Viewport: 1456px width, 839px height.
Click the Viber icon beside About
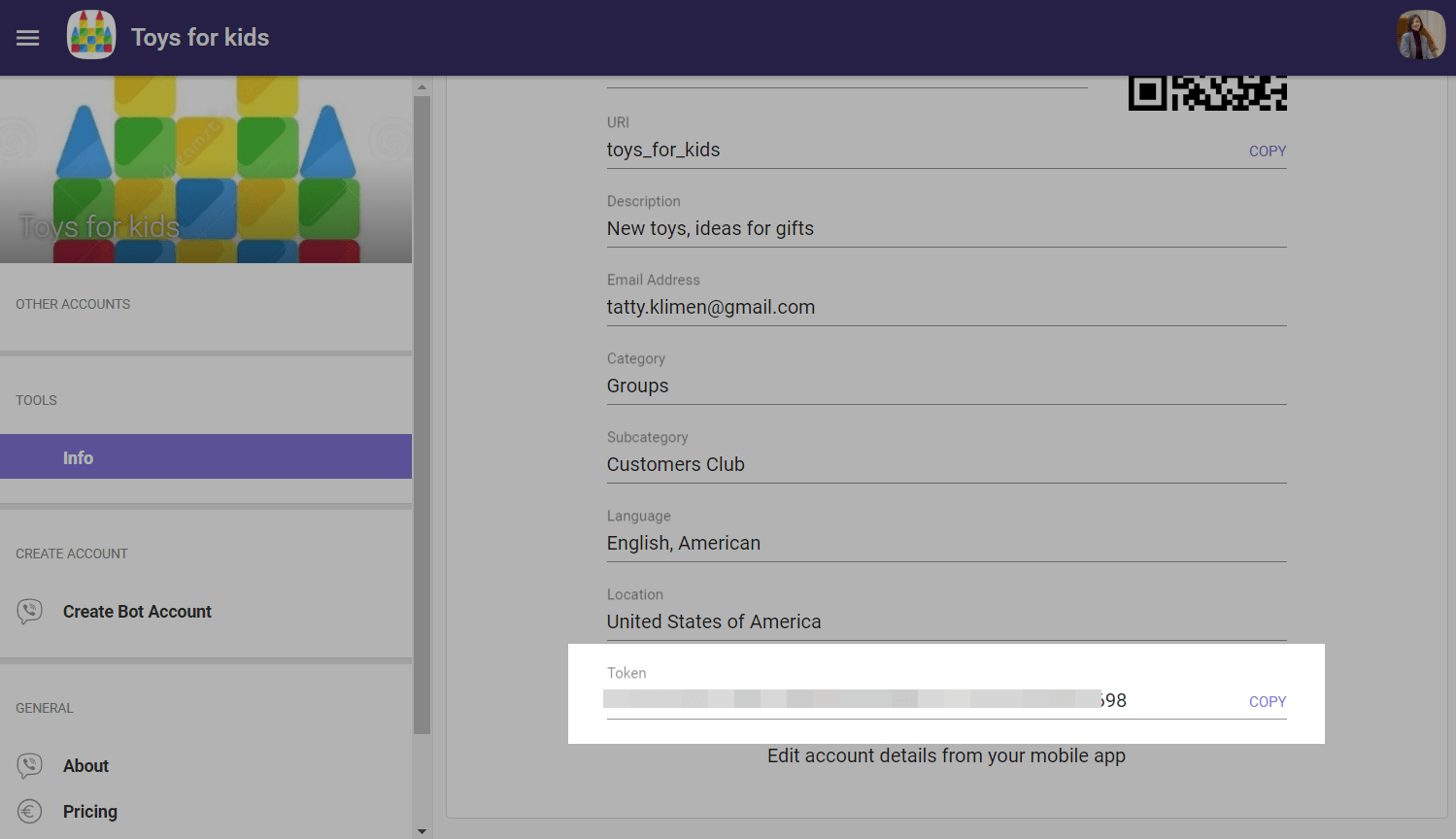point(30,765)
